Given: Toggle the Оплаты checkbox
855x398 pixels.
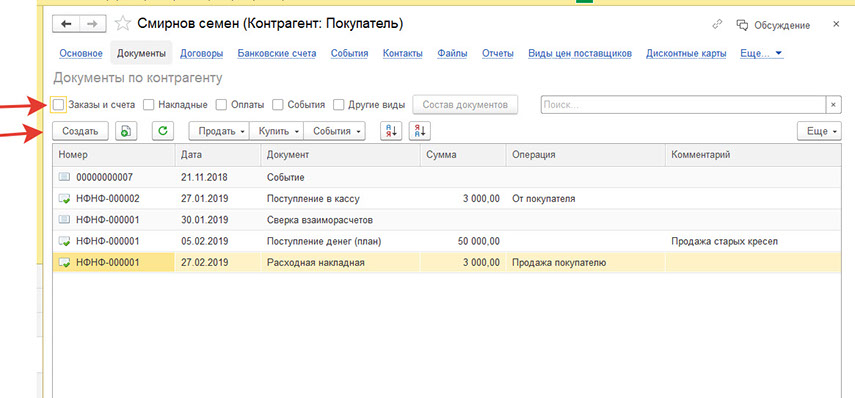Looking at the screenshot, I should [x=221, y=104].
